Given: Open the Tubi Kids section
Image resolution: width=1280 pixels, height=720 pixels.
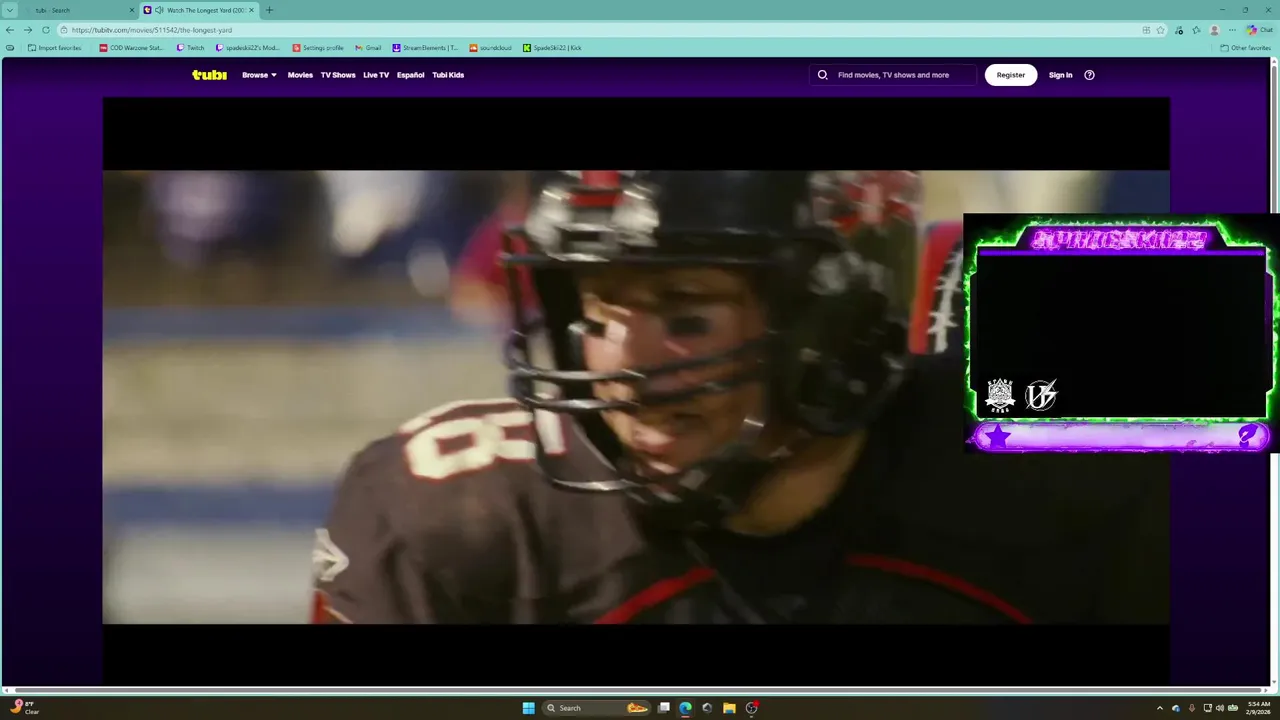Looking at the screenshot, I should tap(448, 75).
